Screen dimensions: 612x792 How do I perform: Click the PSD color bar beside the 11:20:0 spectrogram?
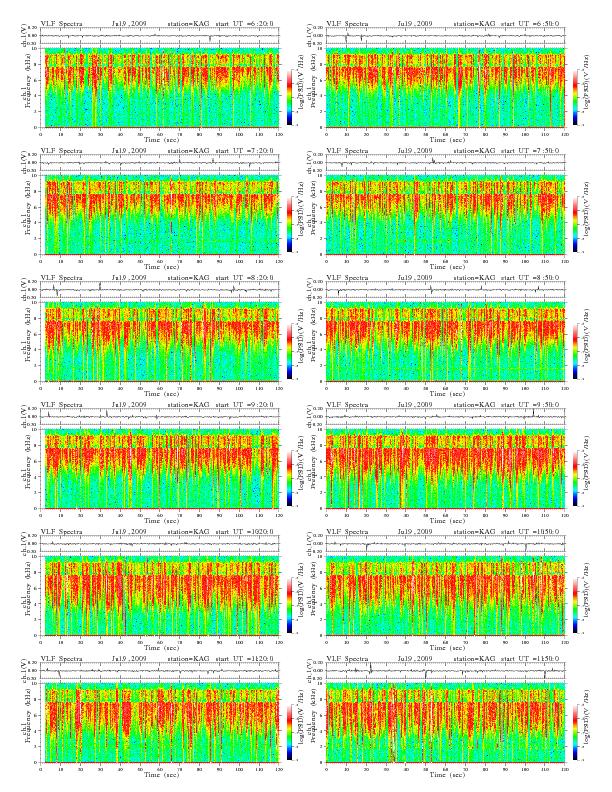pyautogui.click(x=289, y=732)
